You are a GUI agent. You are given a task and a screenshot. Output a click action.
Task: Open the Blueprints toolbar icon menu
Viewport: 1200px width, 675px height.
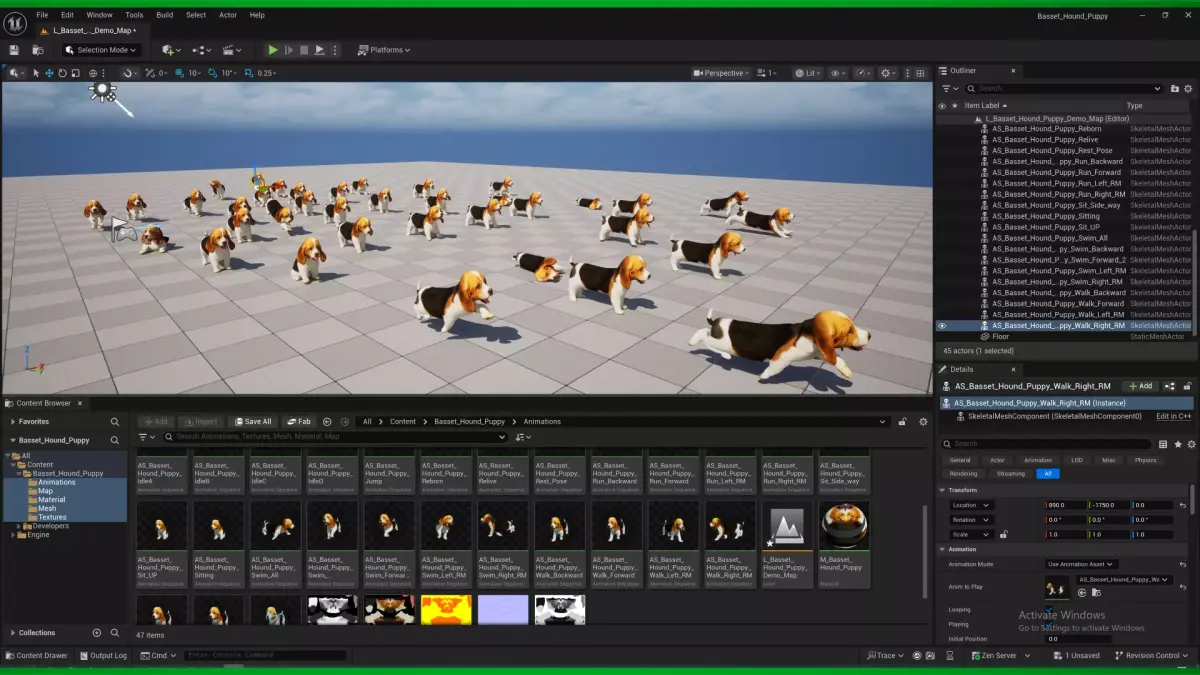[202, 50]
